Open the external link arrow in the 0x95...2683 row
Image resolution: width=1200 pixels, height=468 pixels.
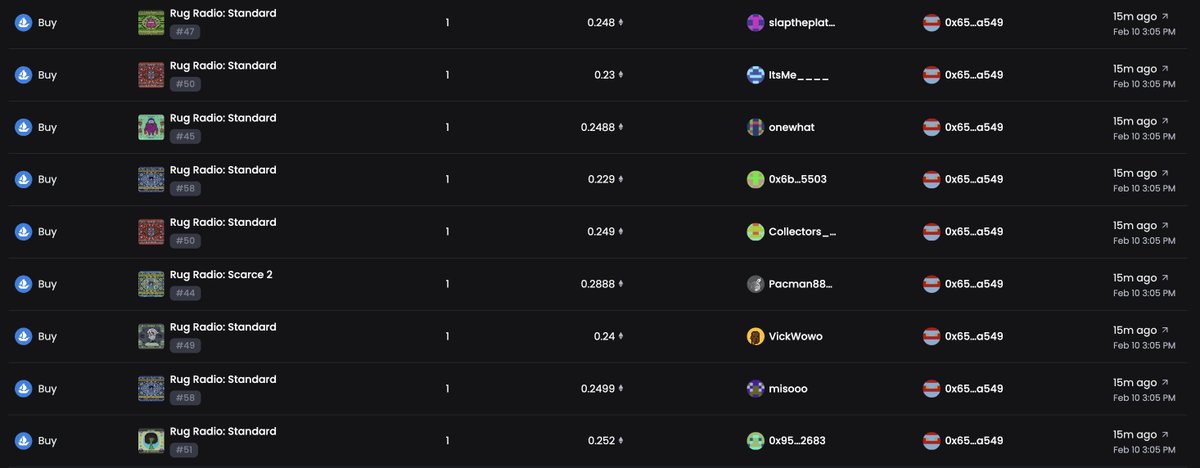click(1164, 434)
